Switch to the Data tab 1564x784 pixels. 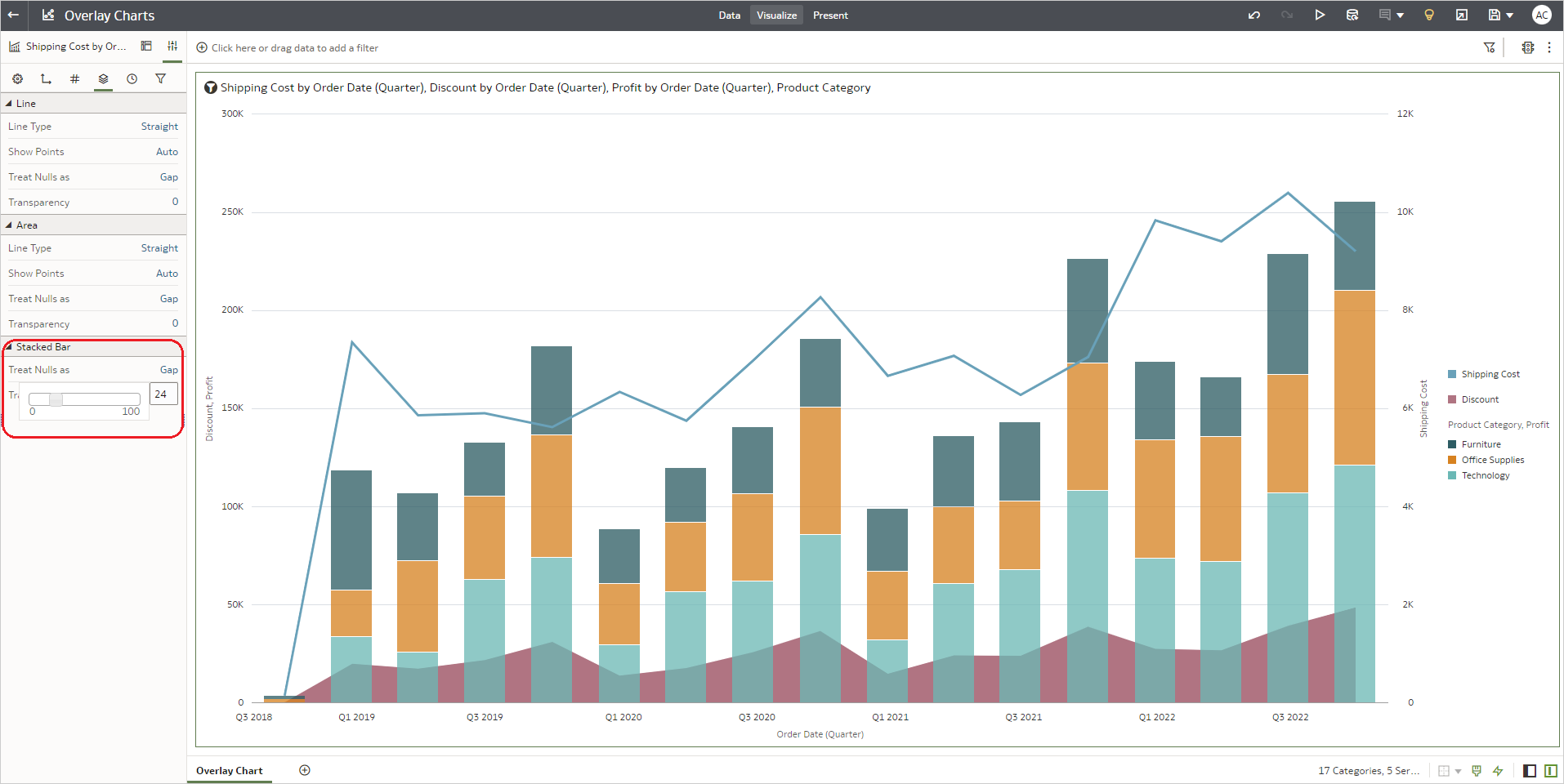click(x=729, y=15)
